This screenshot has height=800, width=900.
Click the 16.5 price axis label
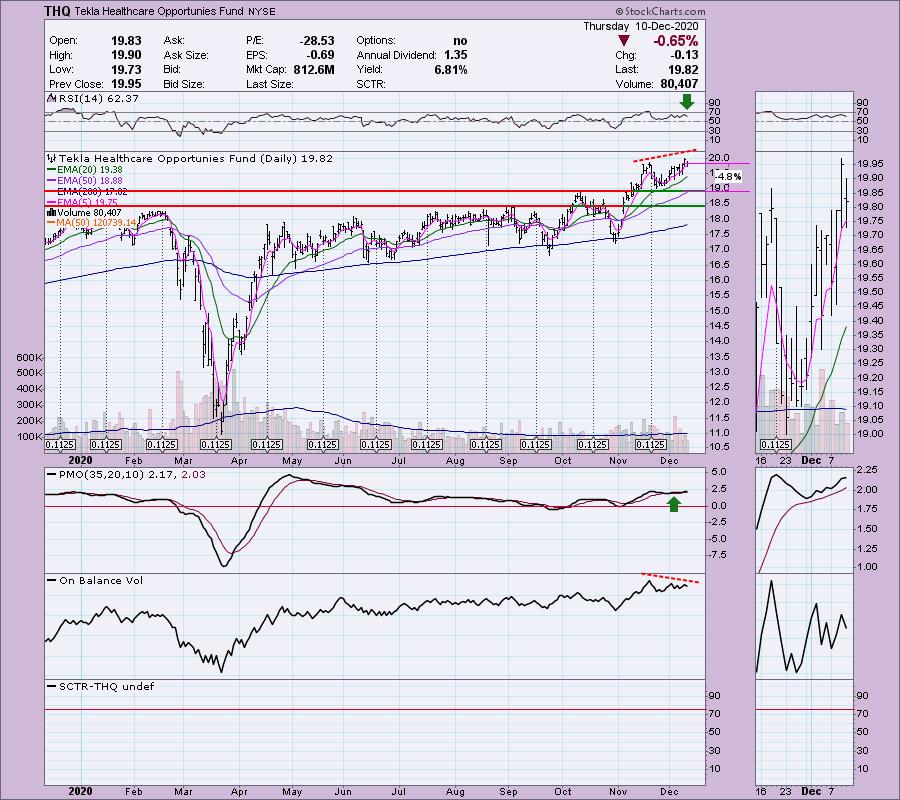click(x=719, y=265)
